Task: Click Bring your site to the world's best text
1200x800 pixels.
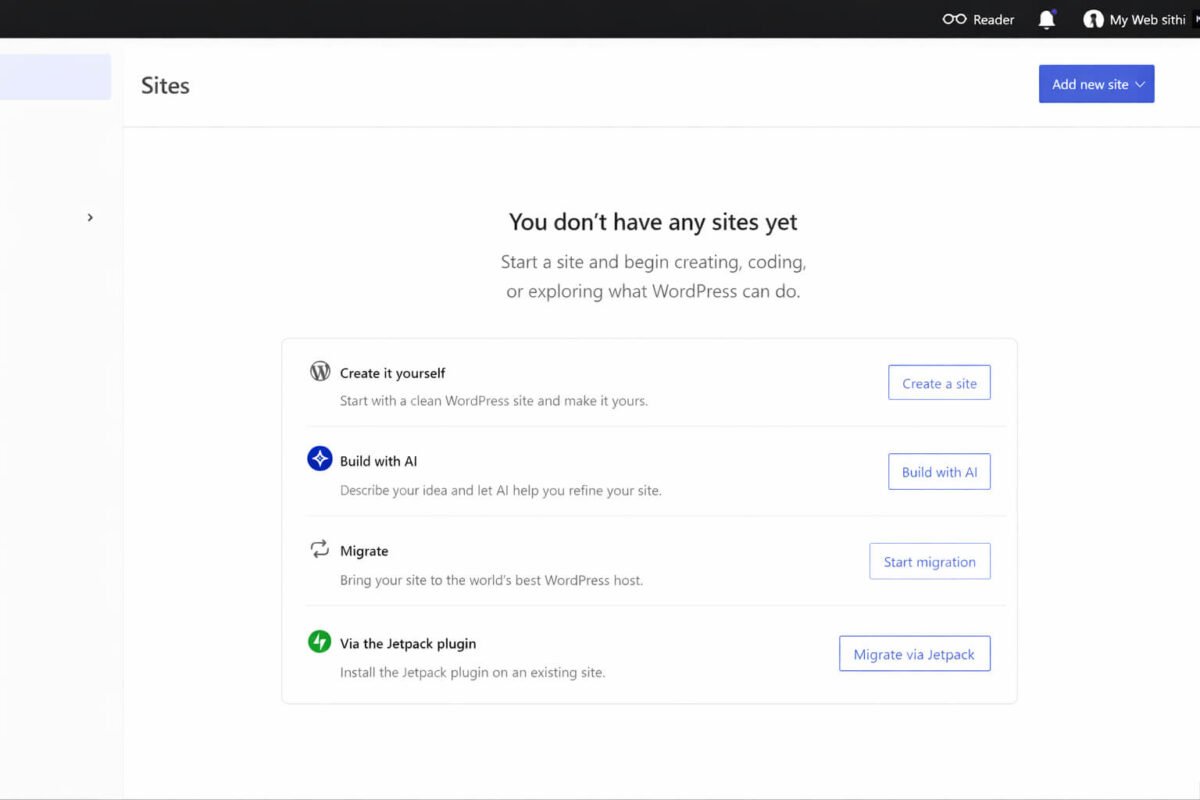Action: (492, 580)
